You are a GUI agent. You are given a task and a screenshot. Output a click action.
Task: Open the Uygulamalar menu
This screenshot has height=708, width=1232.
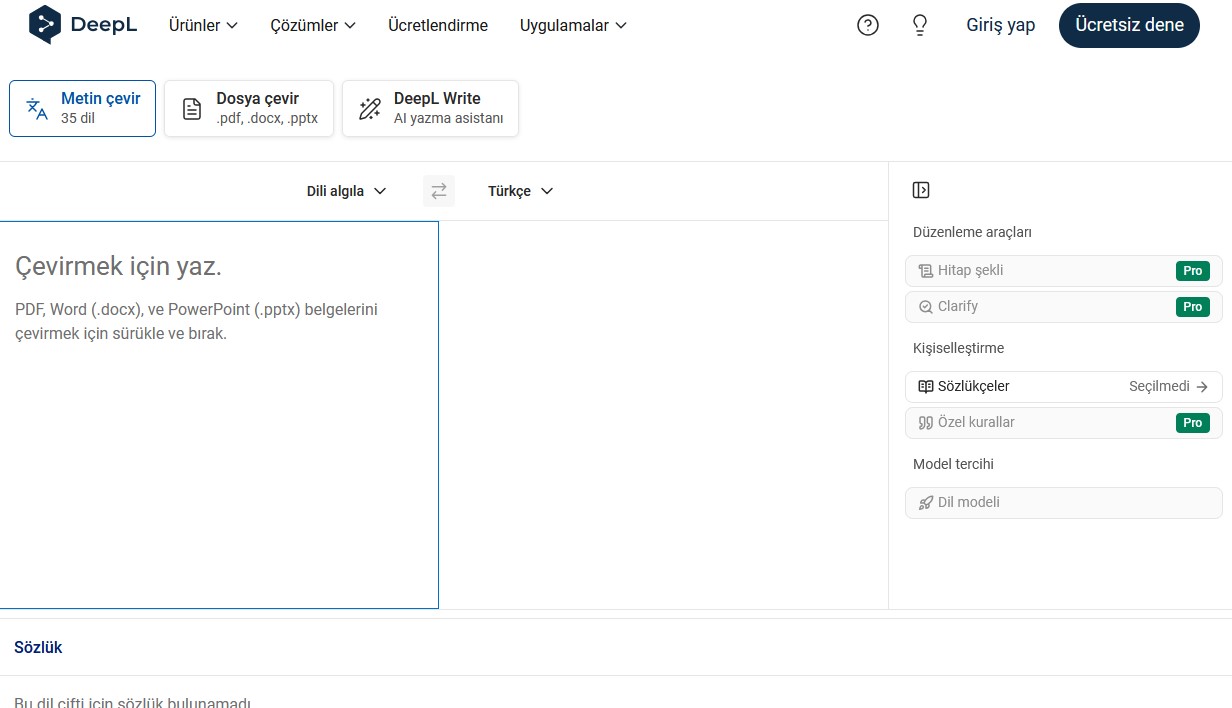point(573,26)
